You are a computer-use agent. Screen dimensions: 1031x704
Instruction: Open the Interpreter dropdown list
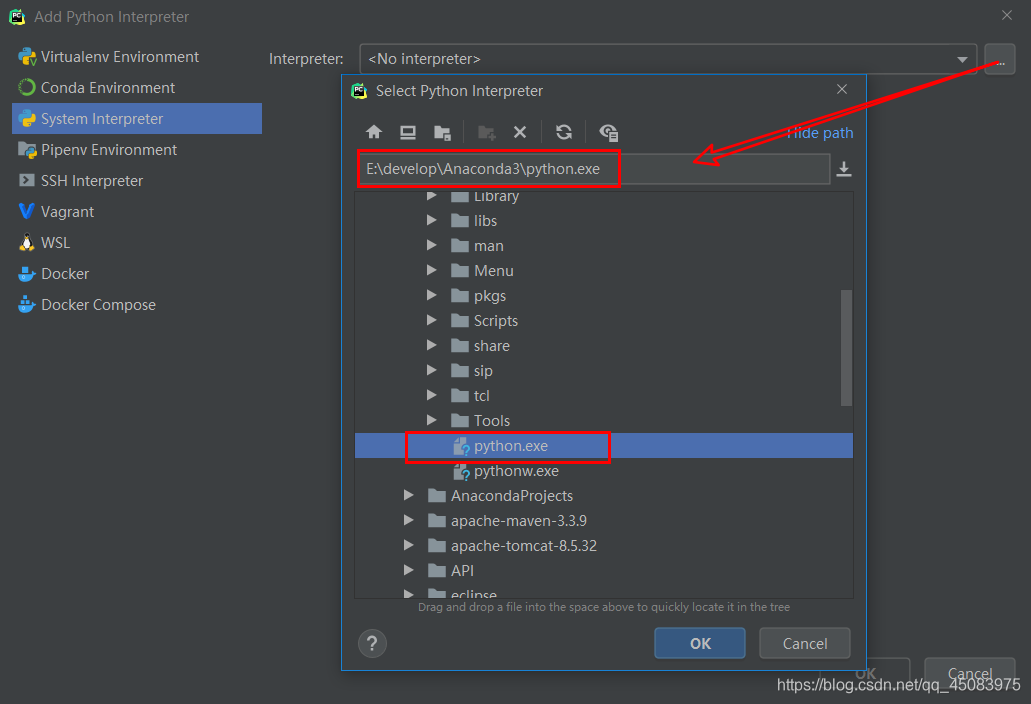[668, 59]
